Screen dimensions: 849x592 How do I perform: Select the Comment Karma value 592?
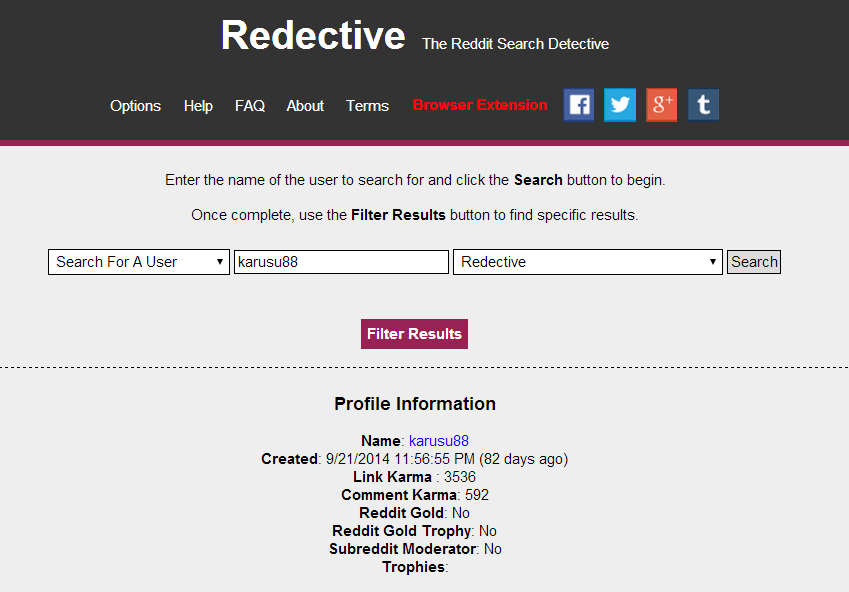pyautogui.click(x=476, y=495)
